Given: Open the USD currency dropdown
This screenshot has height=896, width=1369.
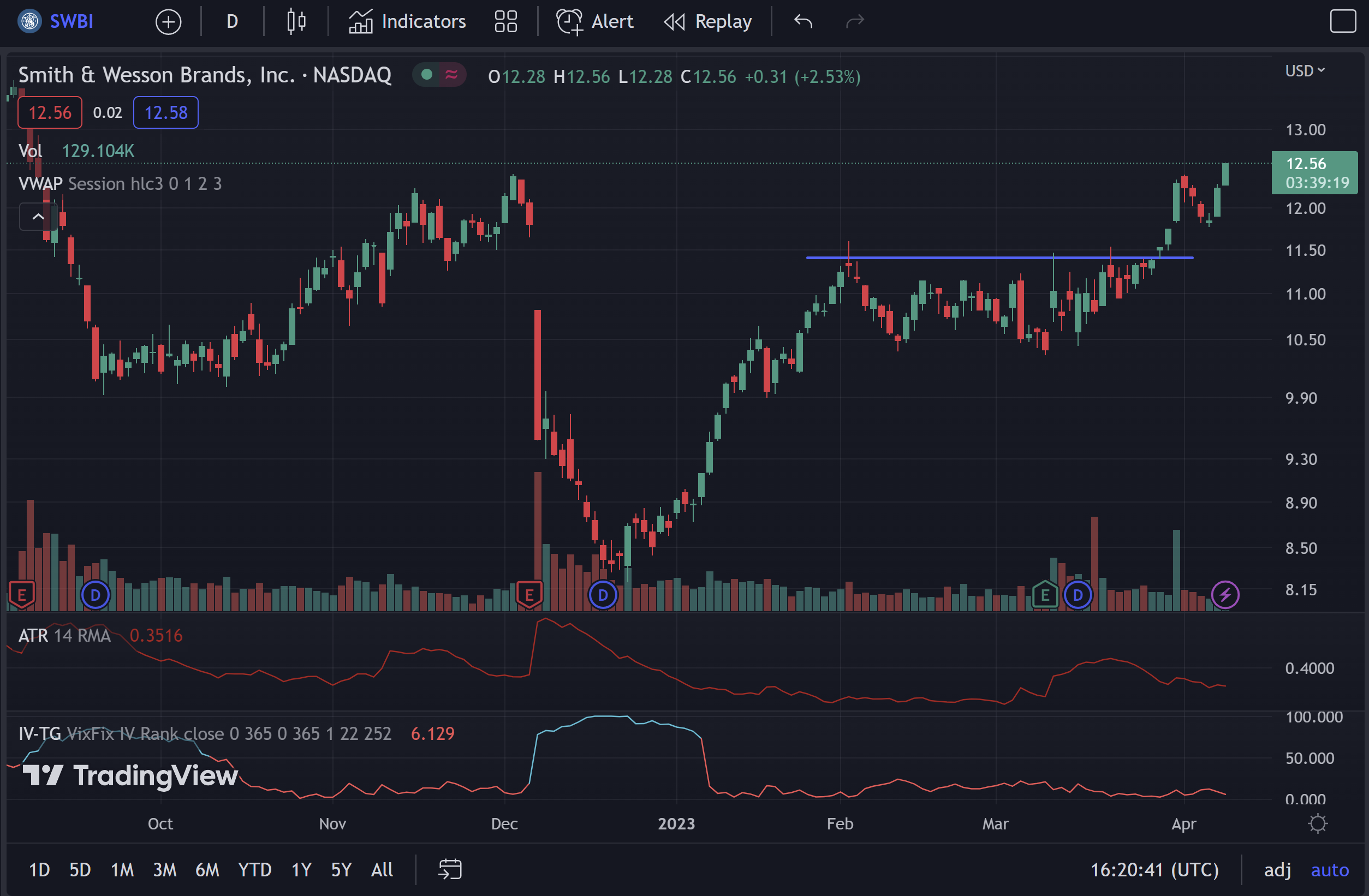Looking at the screenshot, I should pos(1305,71).
